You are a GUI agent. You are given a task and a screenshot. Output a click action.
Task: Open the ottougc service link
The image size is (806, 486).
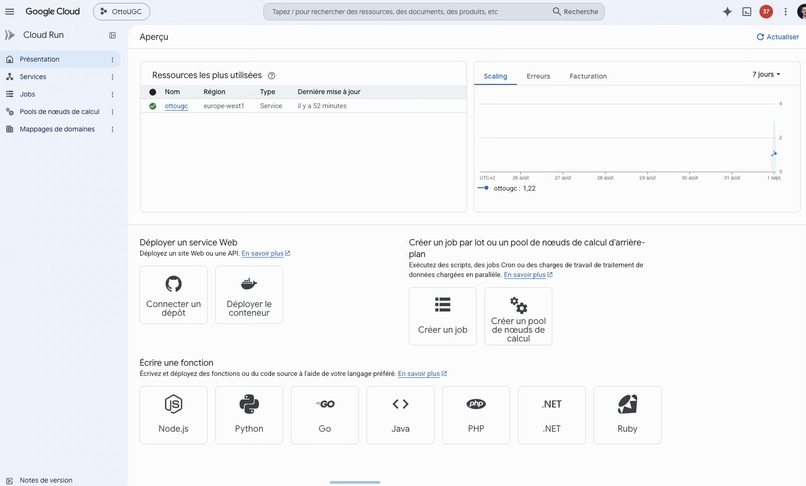pyautogui.click(x=176, y=106)
